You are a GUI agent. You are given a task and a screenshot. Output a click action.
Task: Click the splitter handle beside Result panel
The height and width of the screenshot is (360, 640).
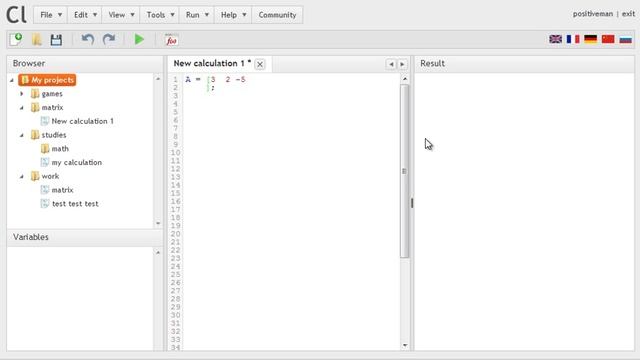(x=412, y=203)
